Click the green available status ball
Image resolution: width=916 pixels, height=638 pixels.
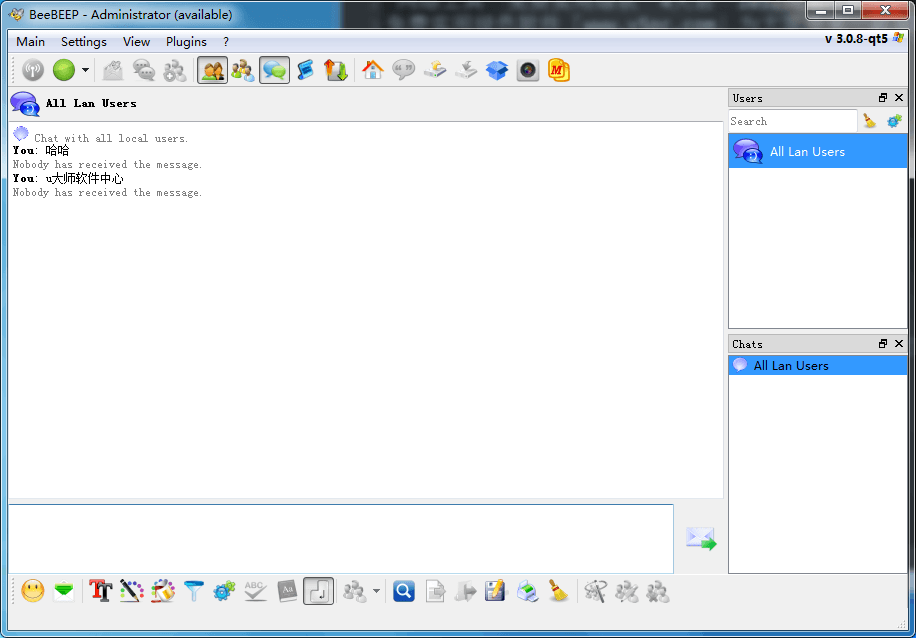click(x=64, y=71)
